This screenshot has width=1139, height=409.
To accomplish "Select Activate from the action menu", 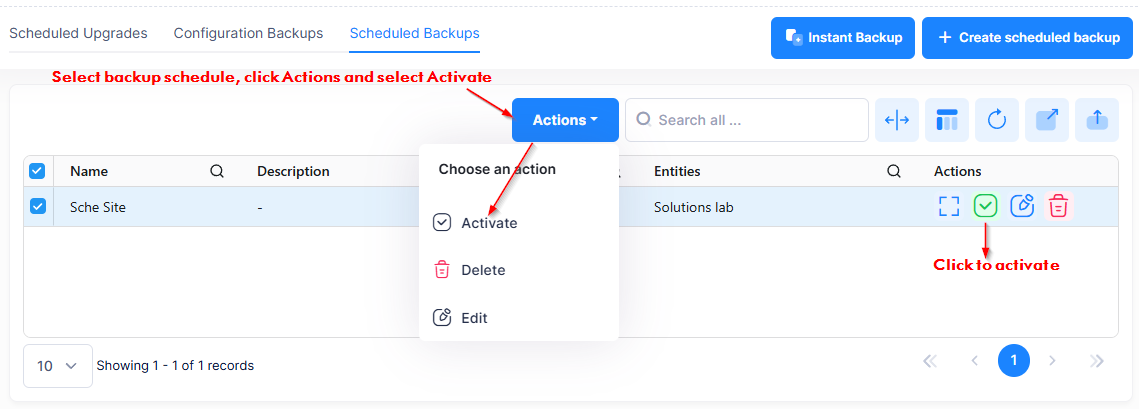I will [488, 223].
